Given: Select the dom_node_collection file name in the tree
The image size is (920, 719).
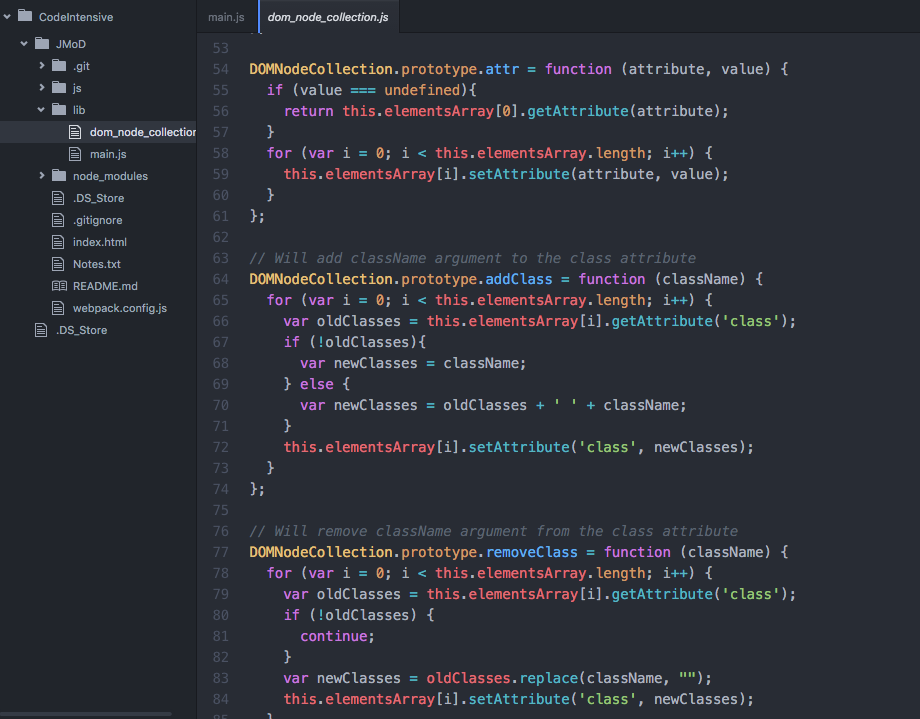Looking at the screenshot, I should pos(143,132).
